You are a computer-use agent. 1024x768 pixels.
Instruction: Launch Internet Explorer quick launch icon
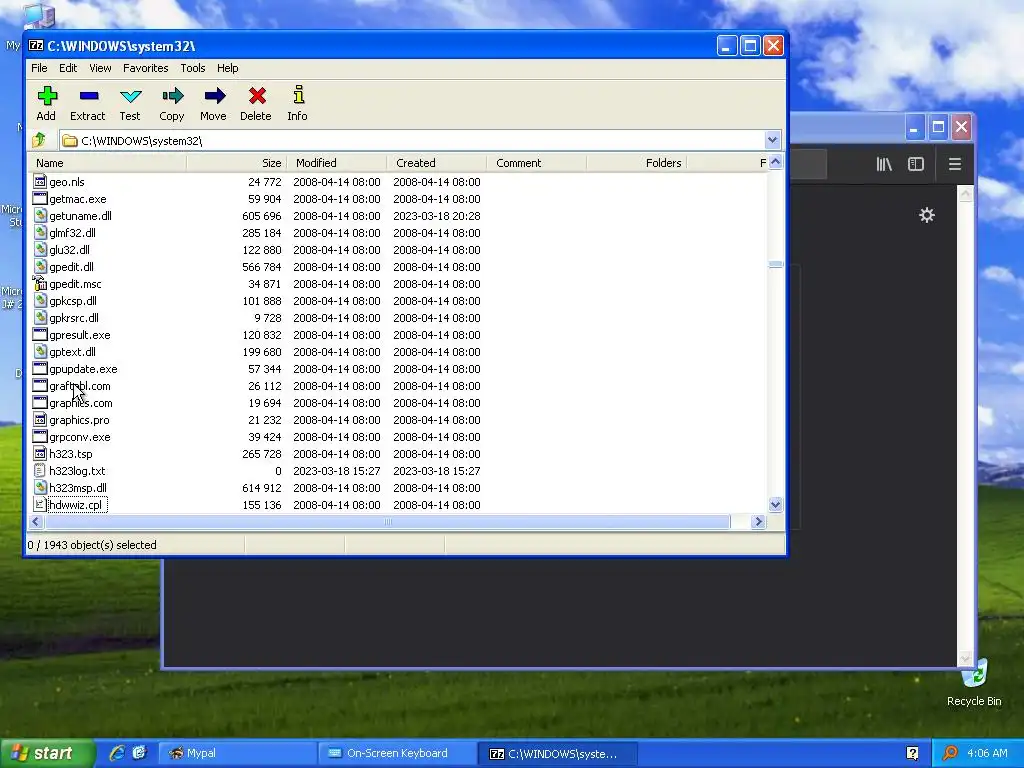[x=117, y=753]
